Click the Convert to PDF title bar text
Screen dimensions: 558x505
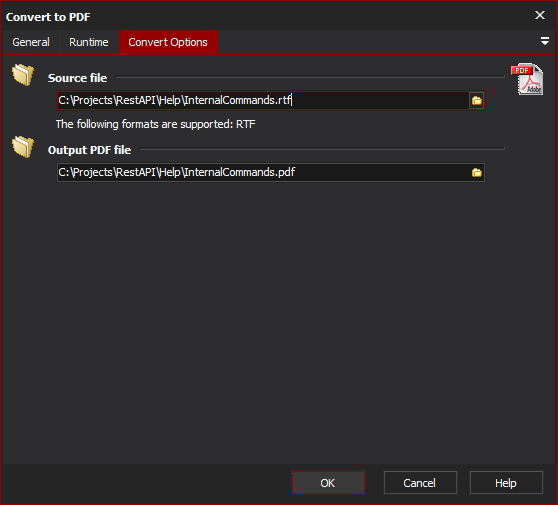coord(48,17)
